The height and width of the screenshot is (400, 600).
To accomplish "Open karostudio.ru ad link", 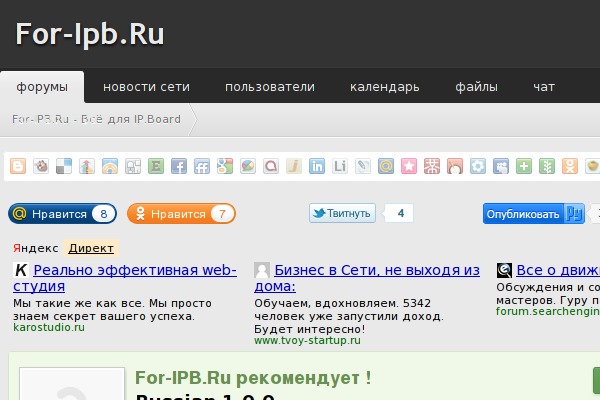I will [x=49, y=328].
